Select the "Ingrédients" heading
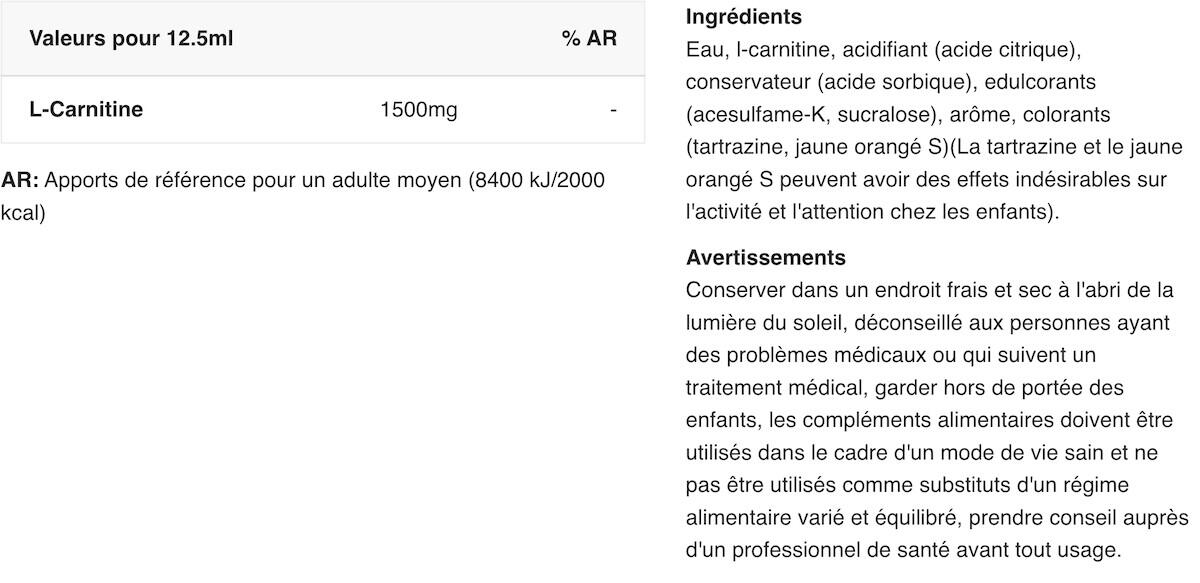The image size is (1200, 583). point(744,17)
